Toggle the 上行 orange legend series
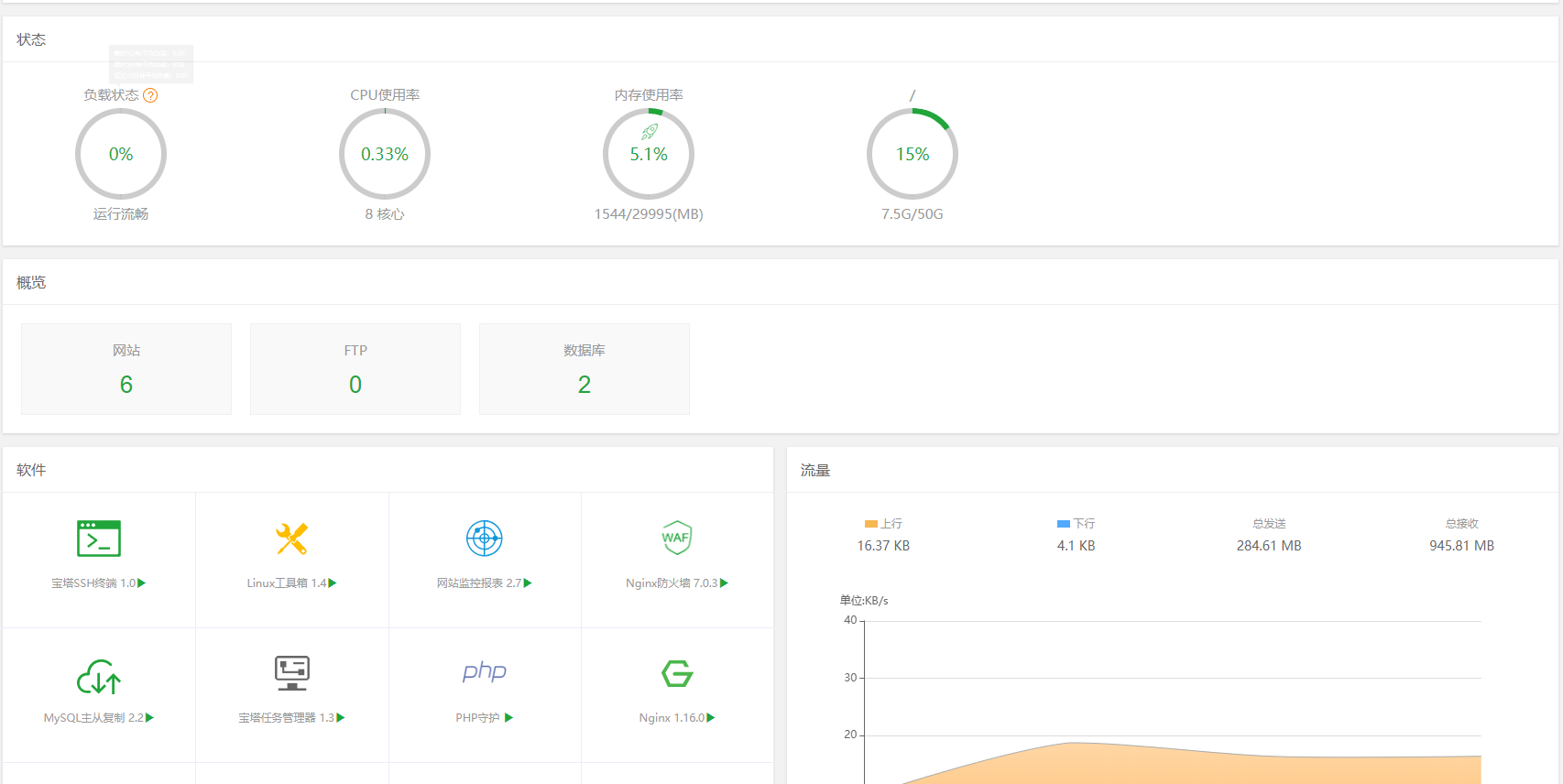Image resolution: width=1563 pixels, height=784 pixels. point(883,524)
